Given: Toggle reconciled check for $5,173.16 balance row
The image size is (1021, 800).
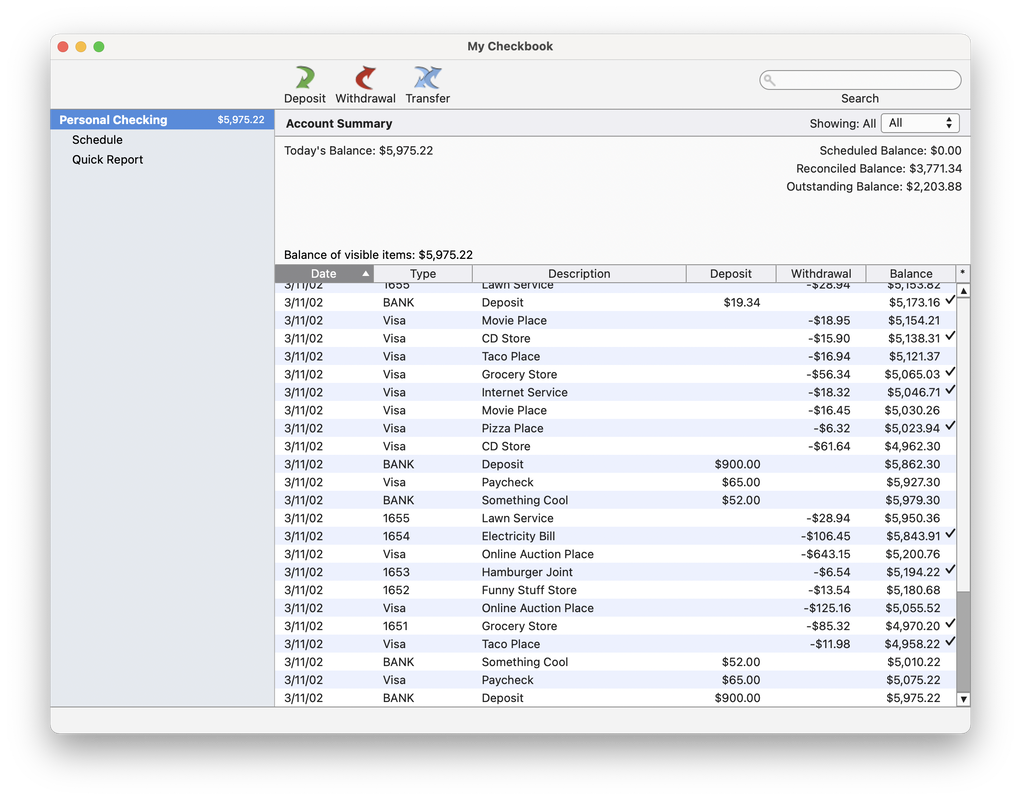Looking at the screenshot, I should point(950,300).
